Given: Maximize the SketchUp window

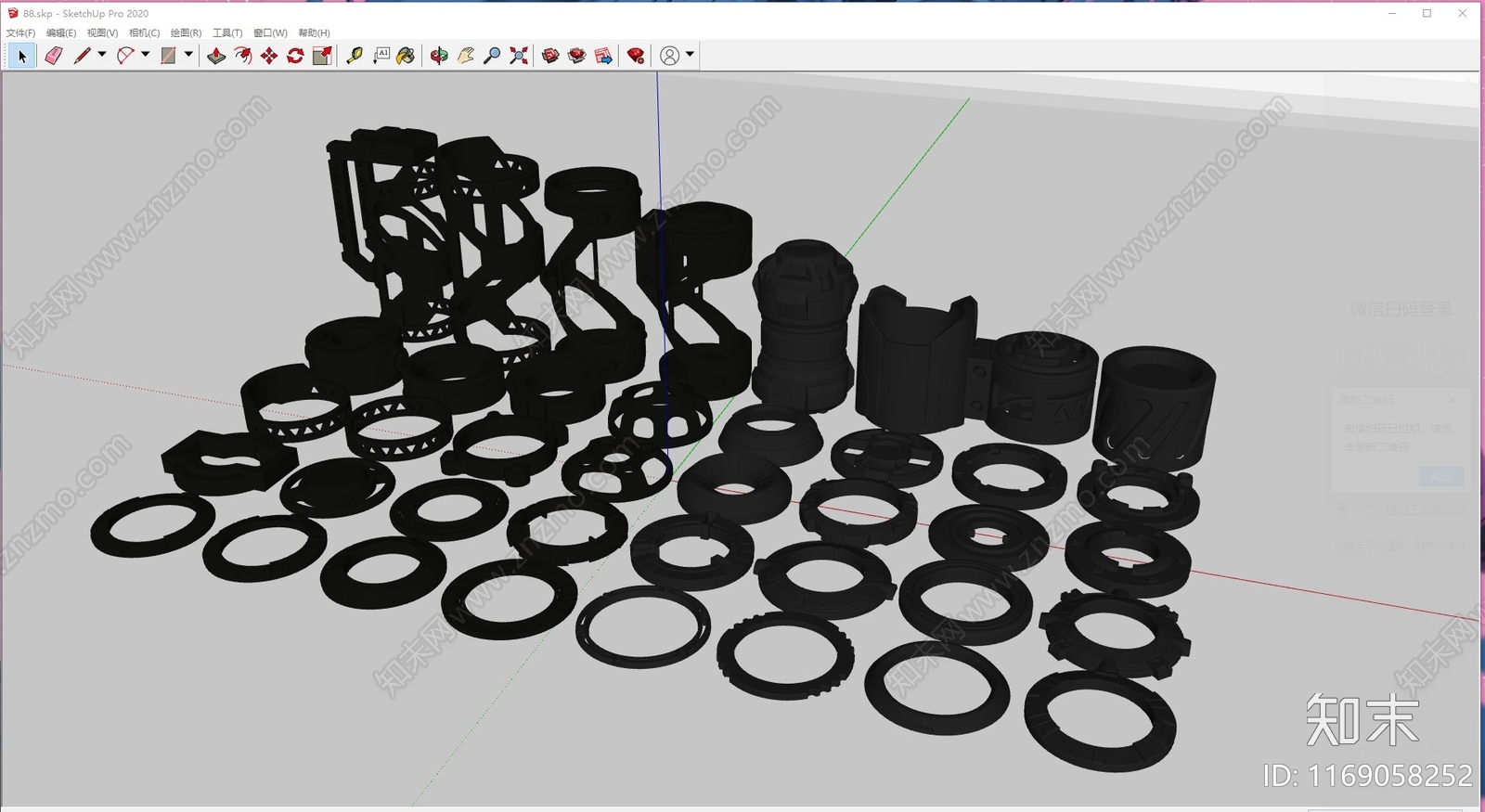Looking at the screenshot, I should 1427,13.
